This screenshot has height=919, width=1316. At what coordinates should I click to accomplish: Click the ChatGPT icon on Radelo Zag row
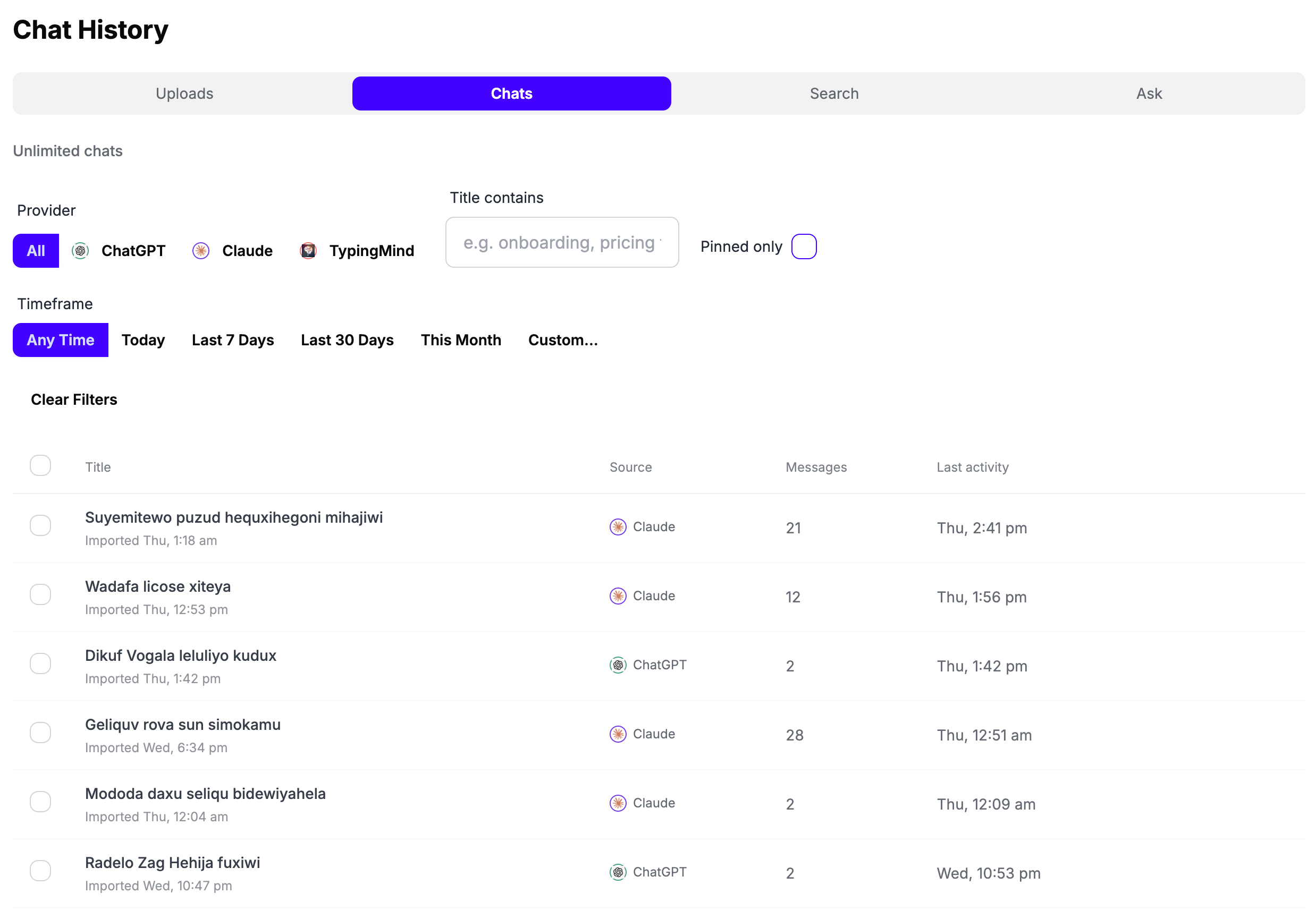point(617,872)
